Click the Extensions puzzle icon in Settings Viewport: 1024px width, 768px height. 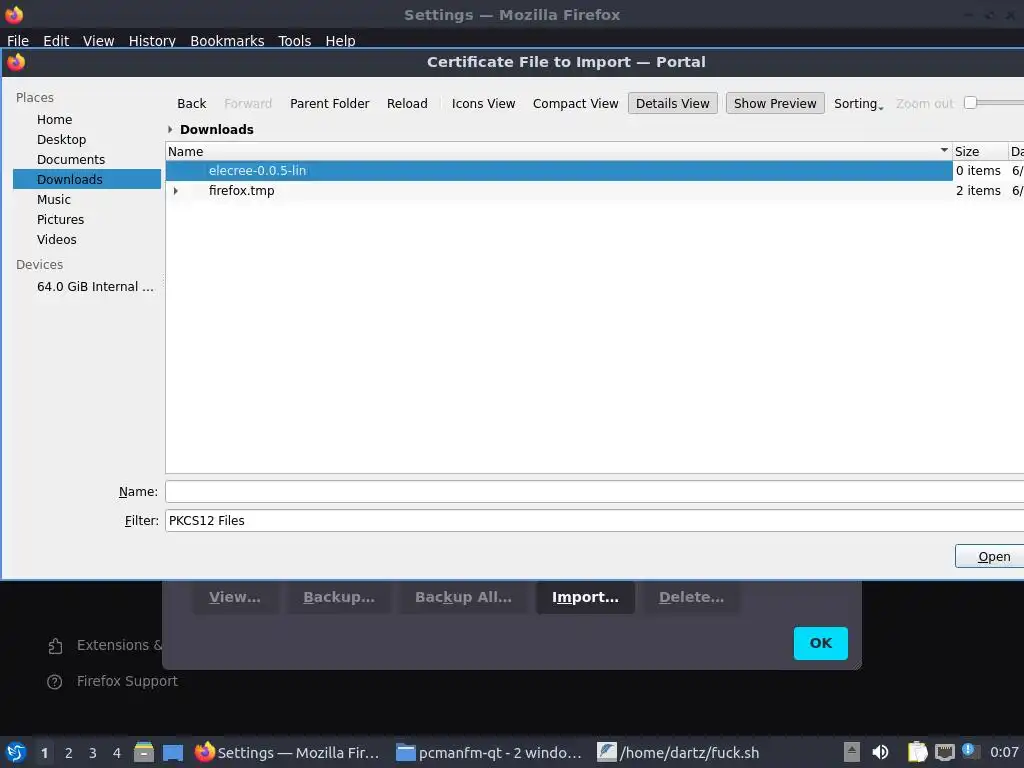pos(55,646)
